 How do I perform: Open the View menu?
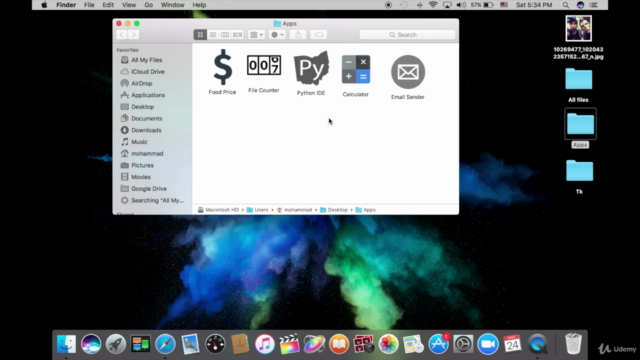click(x=129, y=5)
